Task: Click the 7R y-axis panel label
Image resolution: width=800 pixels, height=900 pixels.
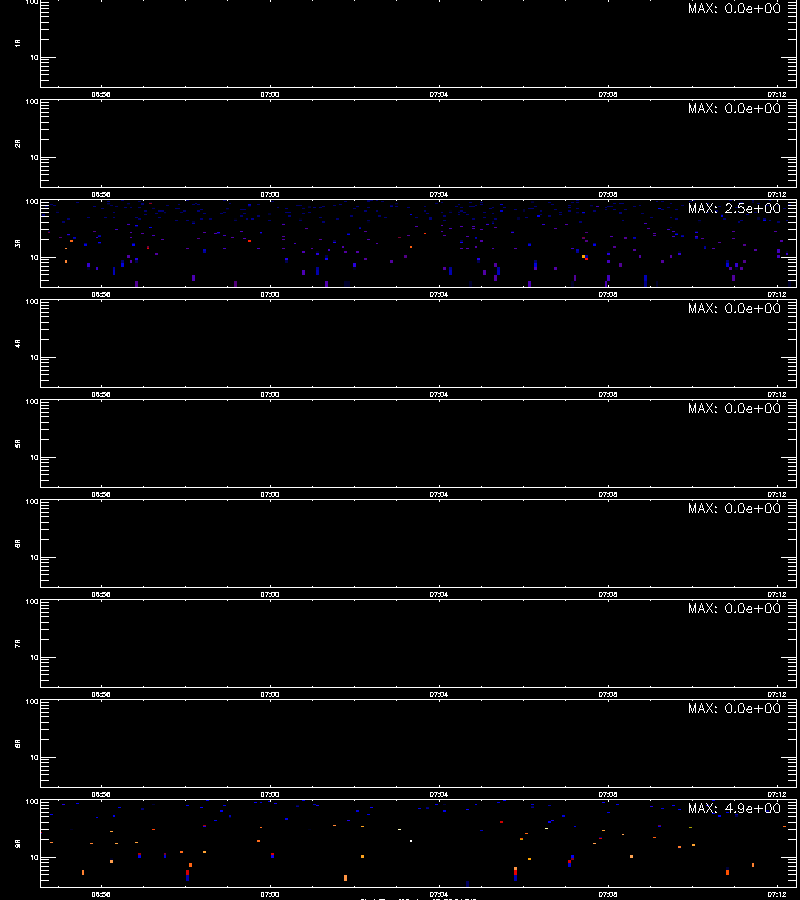Action: [18, 643]
